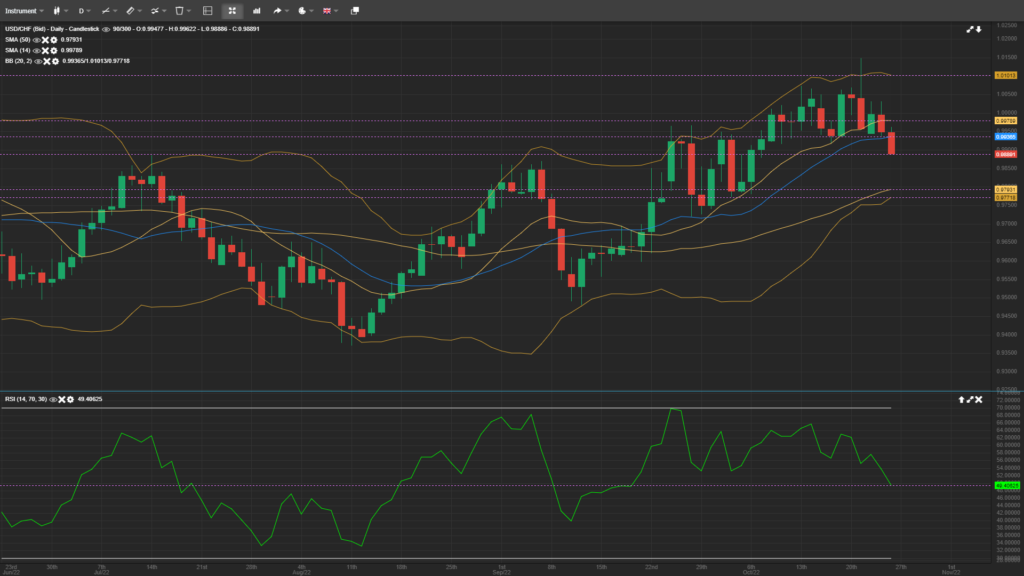
Task: Expand the ruler tool dropdown arrow
Action: coord(140,11)
